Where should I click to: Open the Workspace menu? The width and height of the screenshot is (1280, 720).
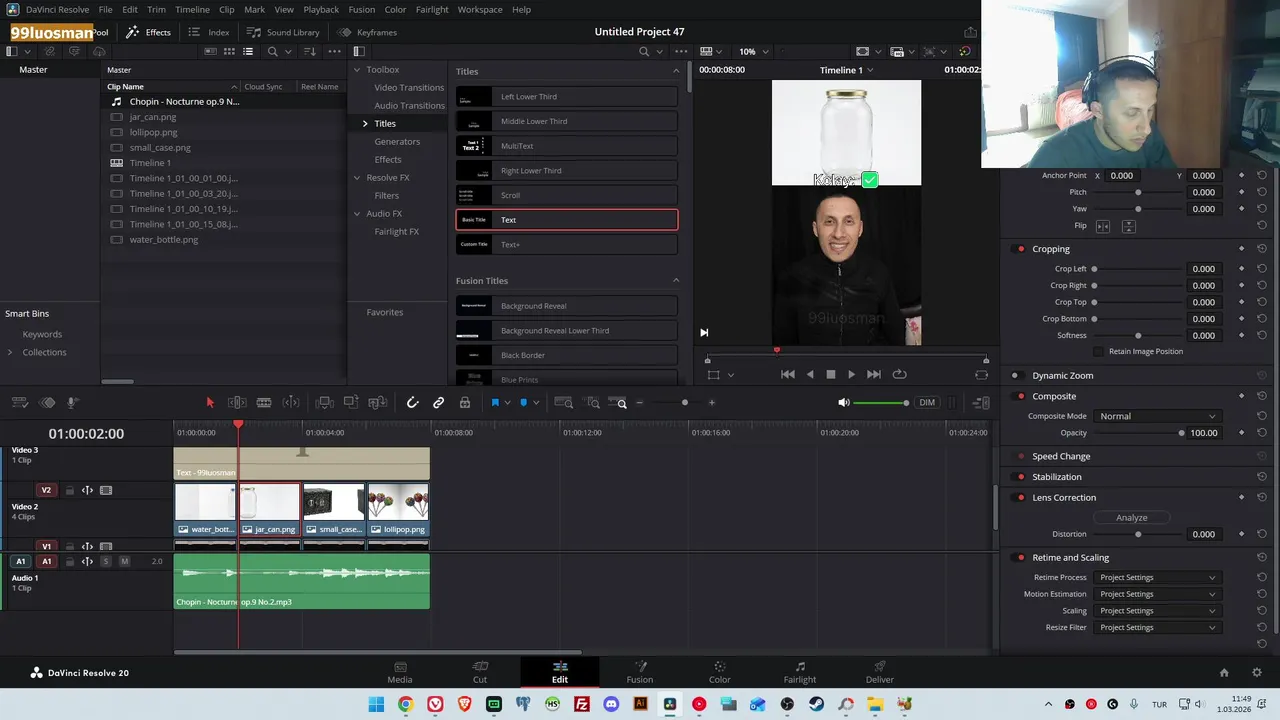480,9
